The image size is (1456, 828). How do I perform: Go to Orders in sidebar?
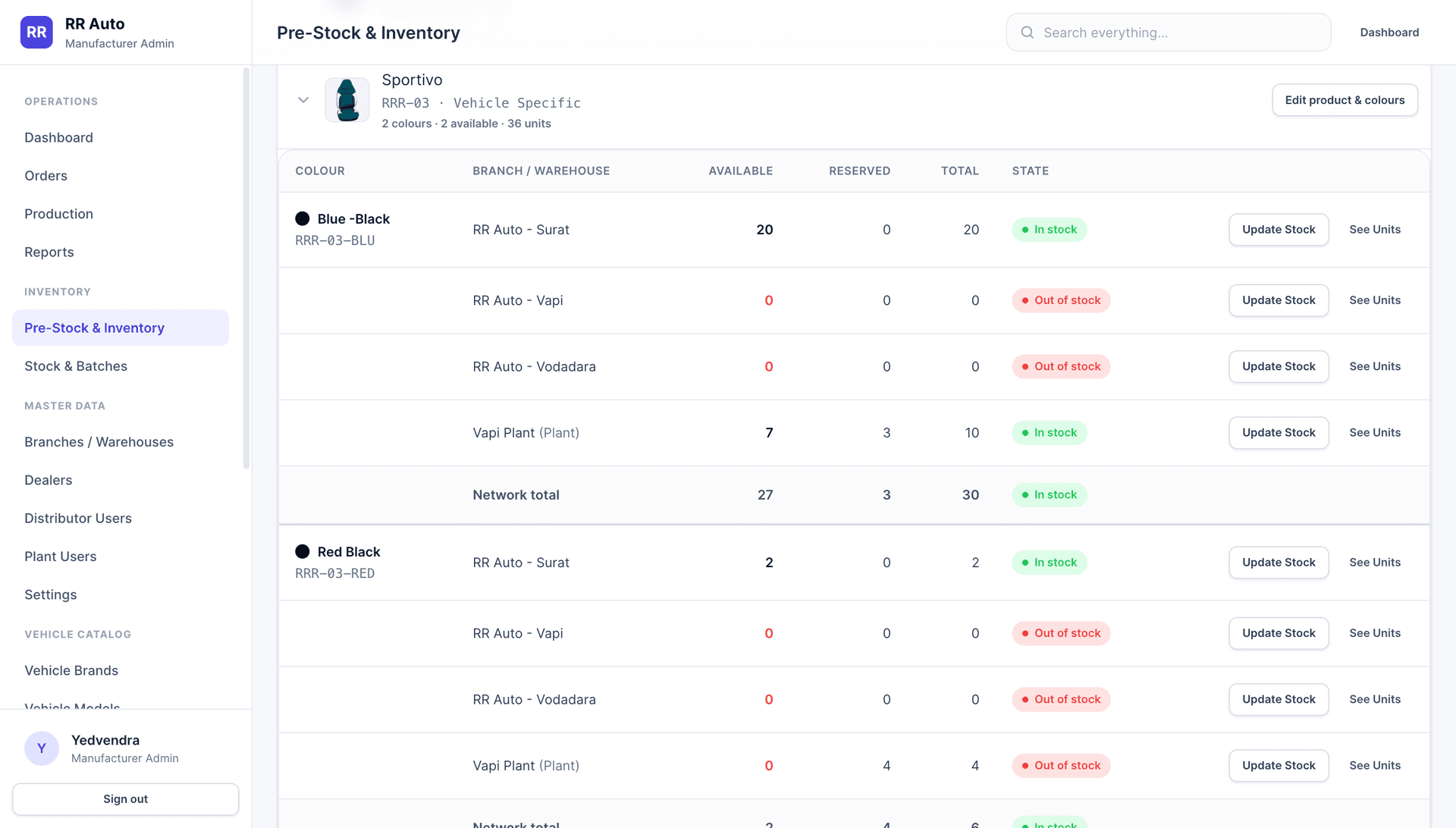click(45, 175)
